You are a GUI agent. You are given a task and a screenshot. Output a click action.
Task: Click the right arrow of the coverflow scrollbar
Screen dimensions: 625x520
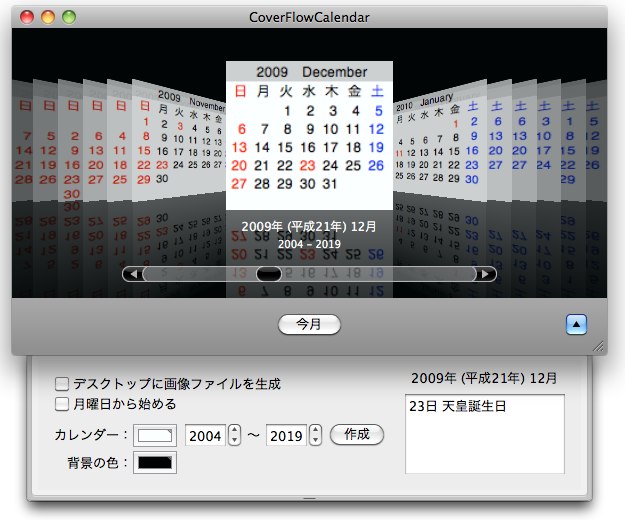pos(486,274)
